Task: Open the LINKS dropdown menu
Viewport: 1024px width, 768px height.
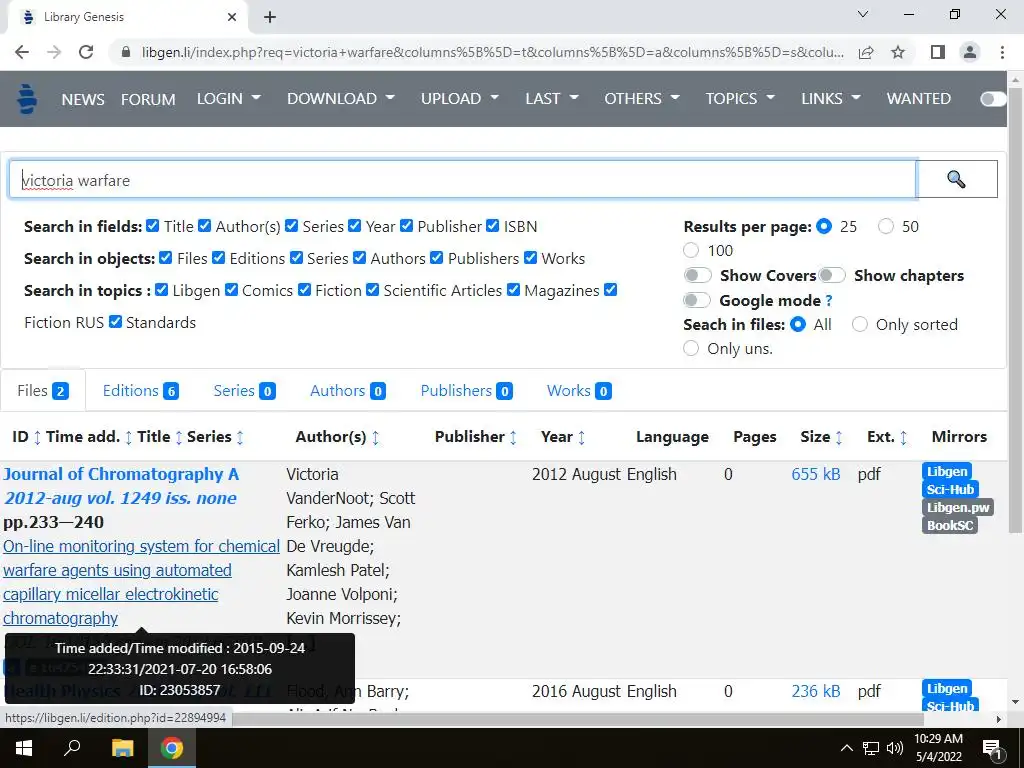Action: pyautogui.click(x=831, y=99)
